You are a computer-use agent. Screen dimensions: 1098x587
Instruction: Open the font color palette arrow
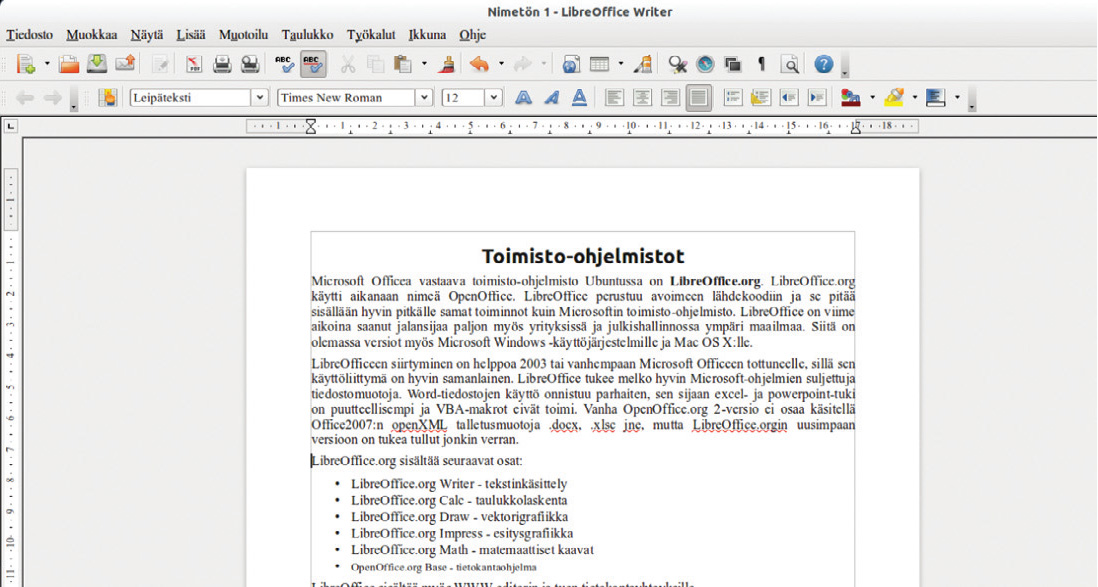(x=872, y=97)
